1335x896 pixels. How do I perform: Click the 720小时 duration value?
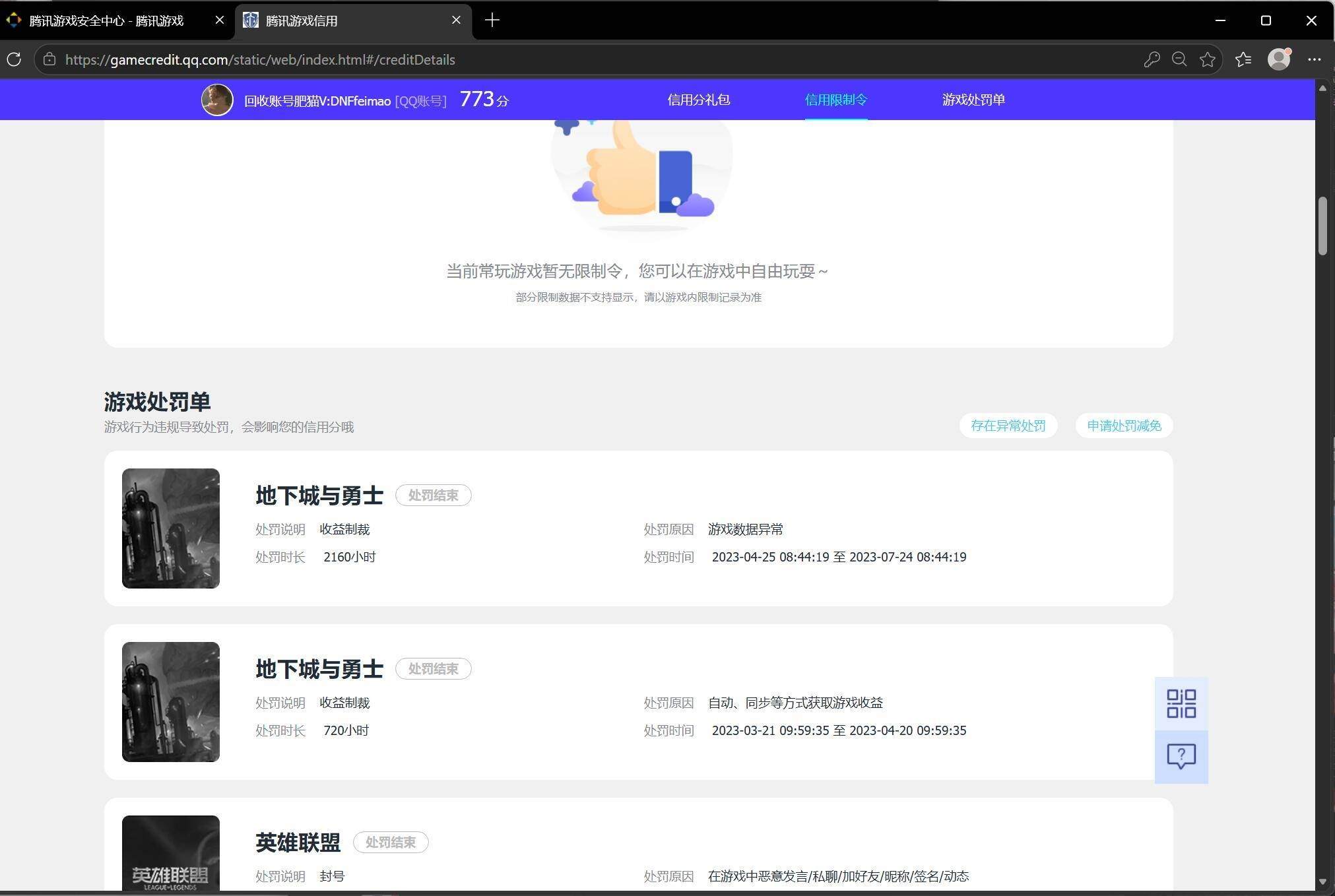click(346, 730)
